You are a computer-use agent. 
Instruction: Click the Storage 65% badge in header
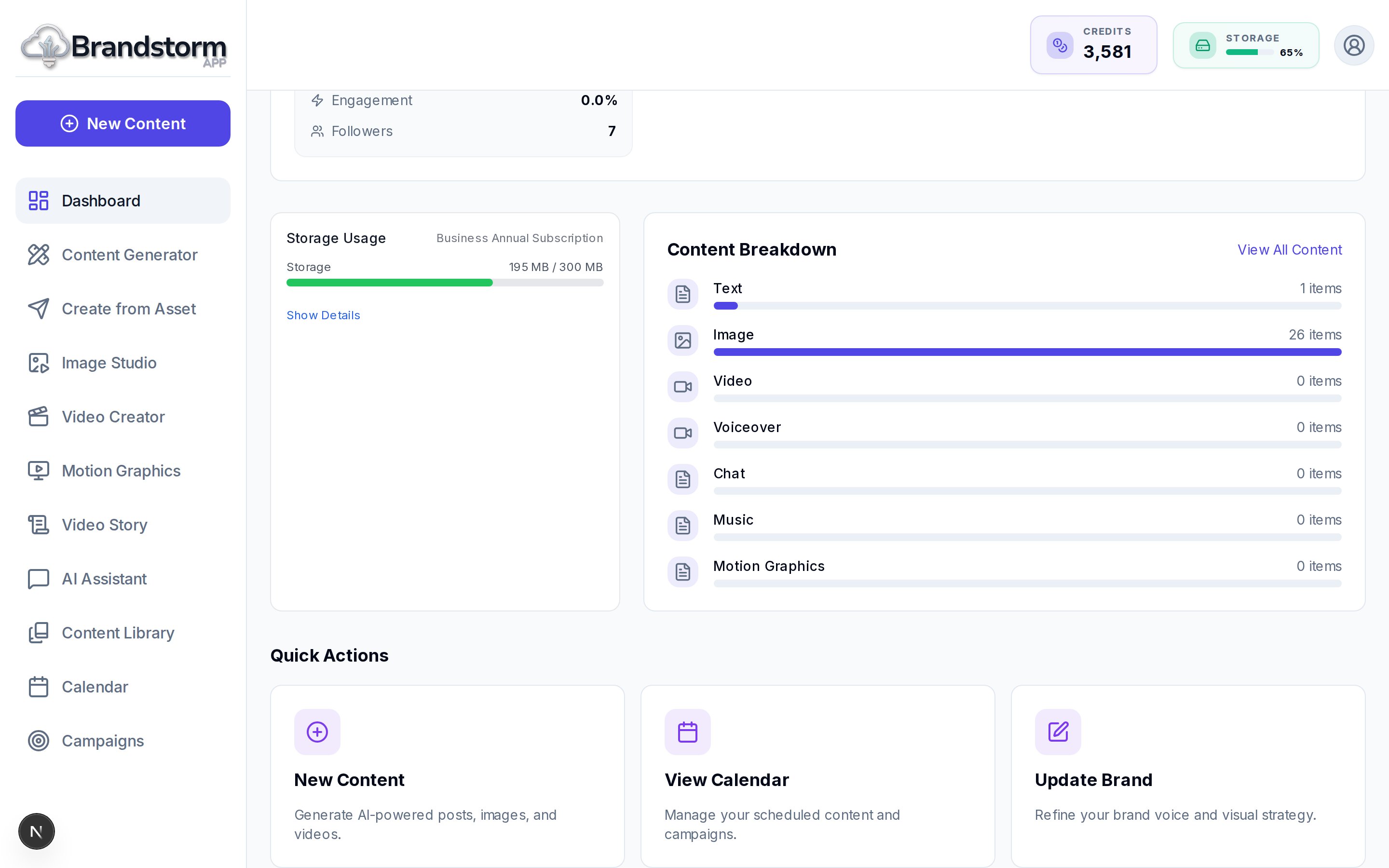(x=1246, y=45)
